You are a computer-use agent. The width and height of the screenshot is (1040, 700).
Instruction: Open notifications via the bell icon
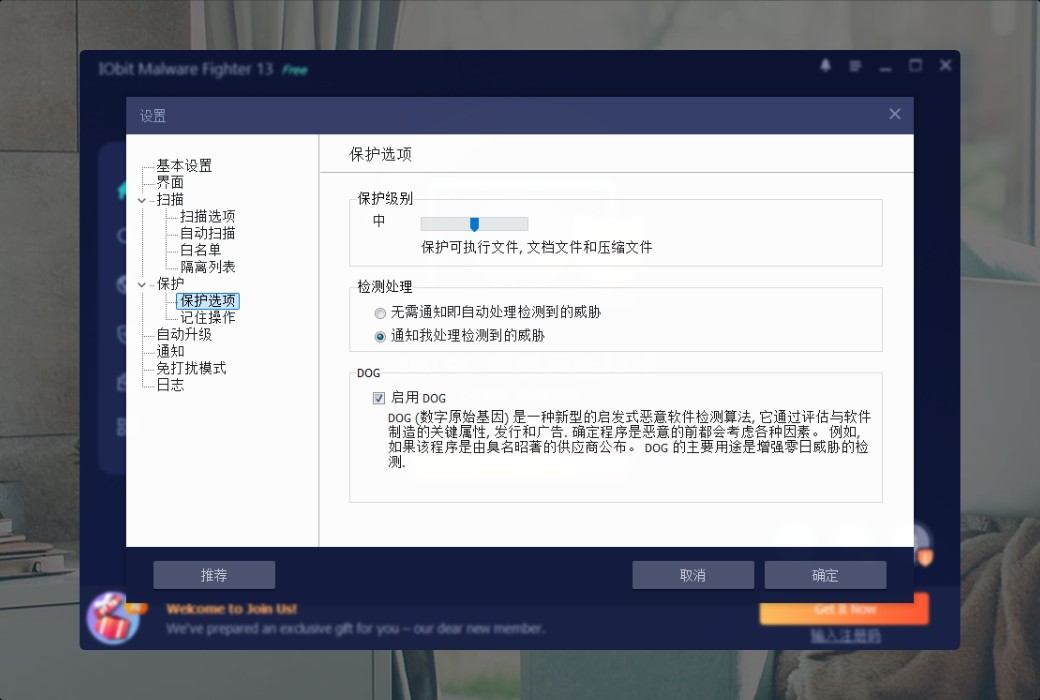824,65
